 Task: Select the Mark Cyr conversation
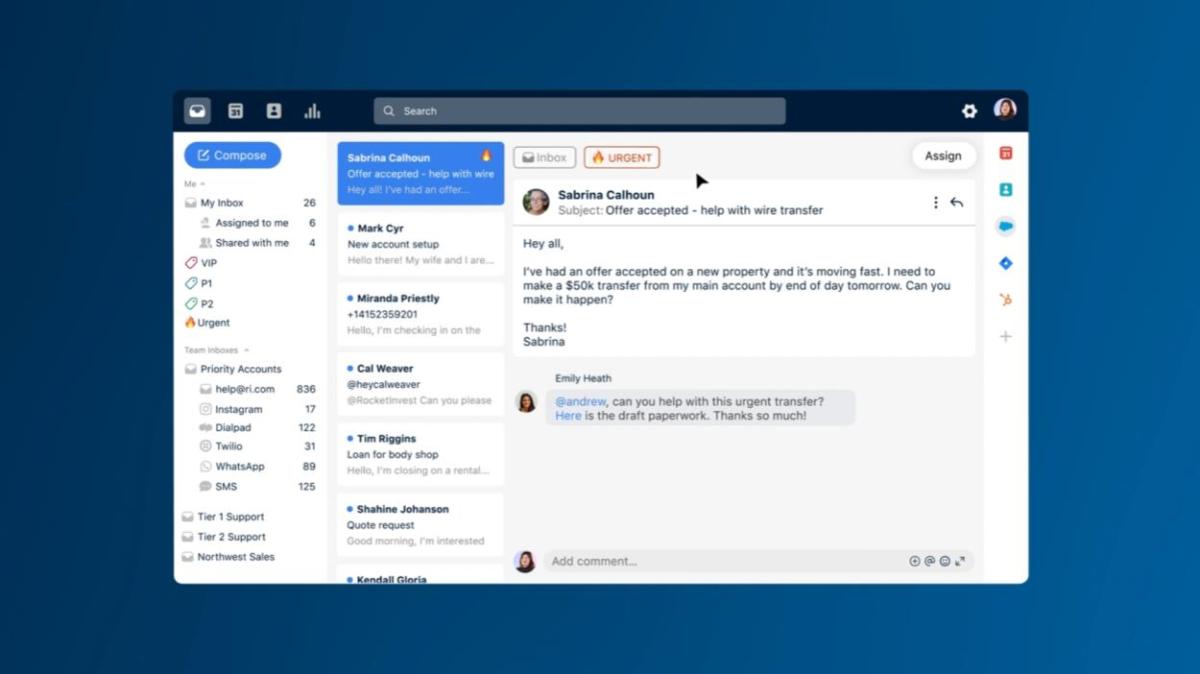pyautogui.click(x=420, y=244)
